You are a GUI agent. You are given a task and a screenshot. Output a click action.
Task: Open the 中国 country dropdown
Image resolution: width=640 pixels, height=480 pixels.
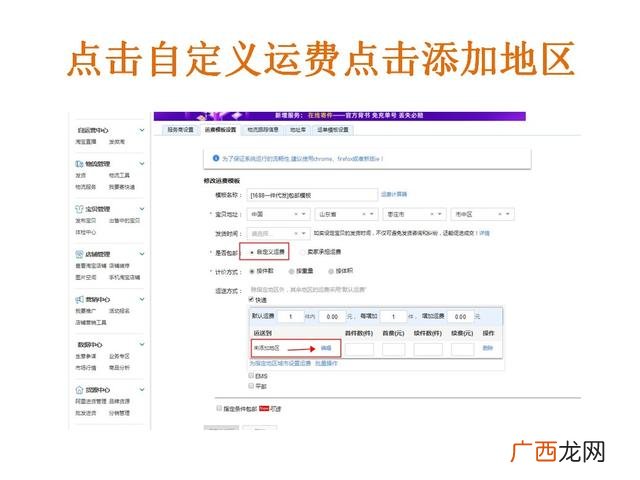point(304,214)
